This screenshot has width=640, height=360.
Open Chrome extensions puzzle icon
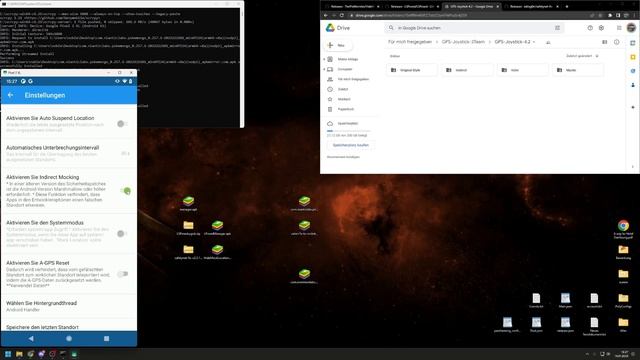pos(610,16)
